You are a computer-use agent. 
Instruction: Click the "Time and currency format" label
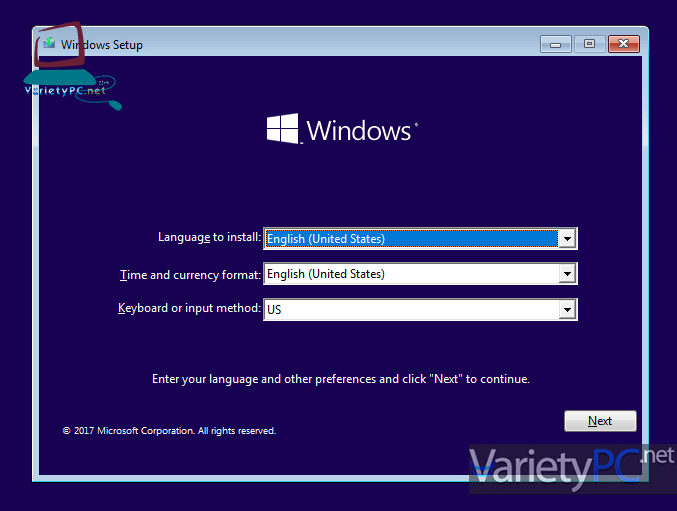coord(190,274)
